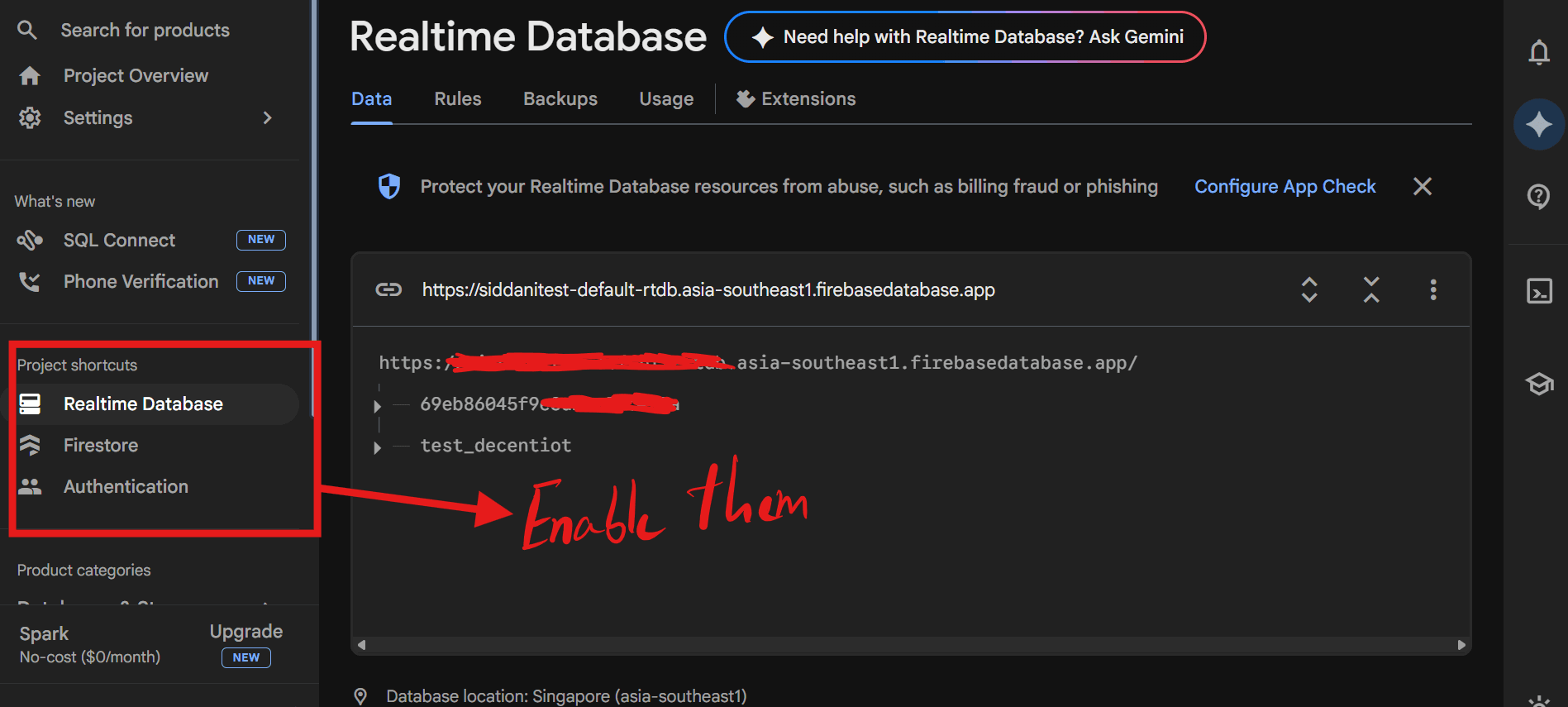
Task: Click the Settings gear icon
Action: (30, 117)
